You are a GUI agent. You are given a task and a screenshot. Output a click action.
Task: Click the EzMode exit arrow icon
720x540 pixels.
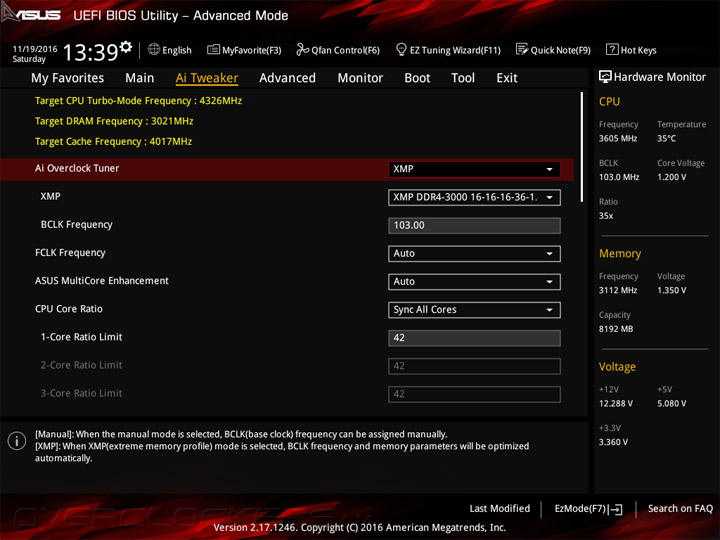615,509
